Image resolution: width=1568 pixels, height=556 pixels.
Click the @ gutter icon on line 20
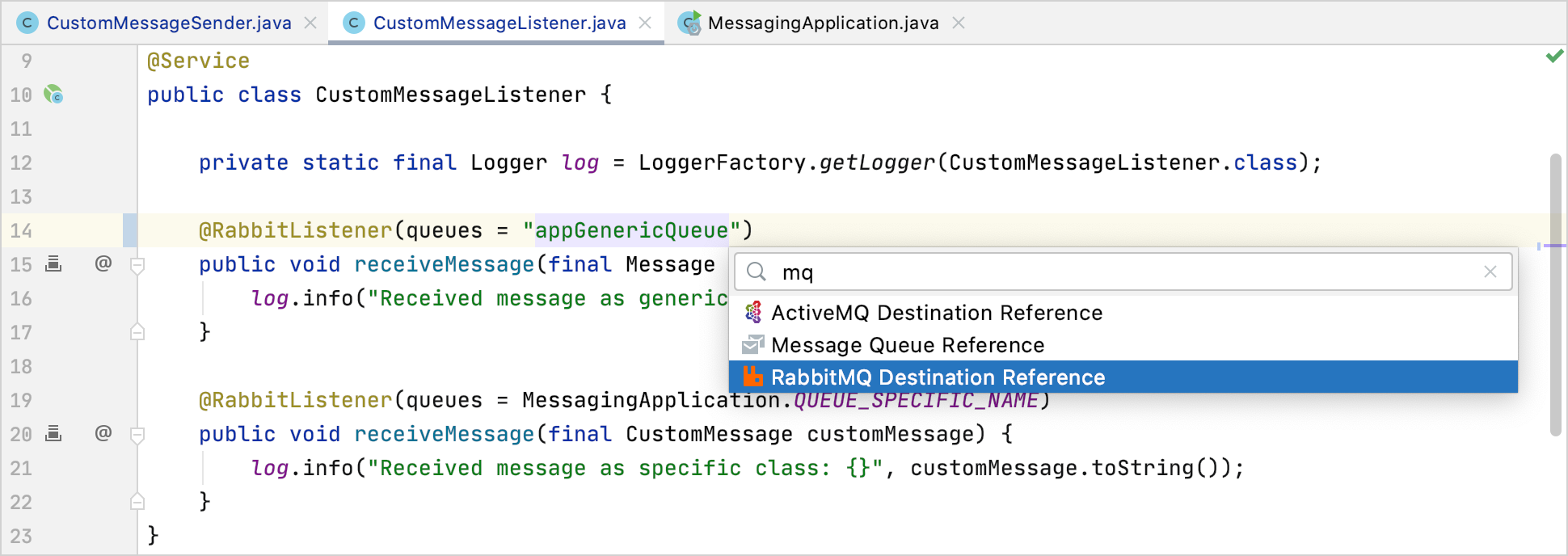coord(103,433)
